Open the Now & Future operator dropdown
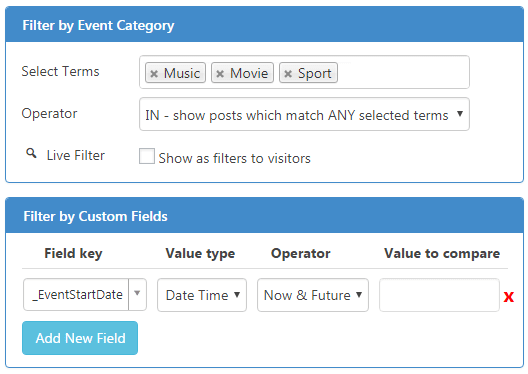This screenshot has width=528, height=374. coord(313,295)
